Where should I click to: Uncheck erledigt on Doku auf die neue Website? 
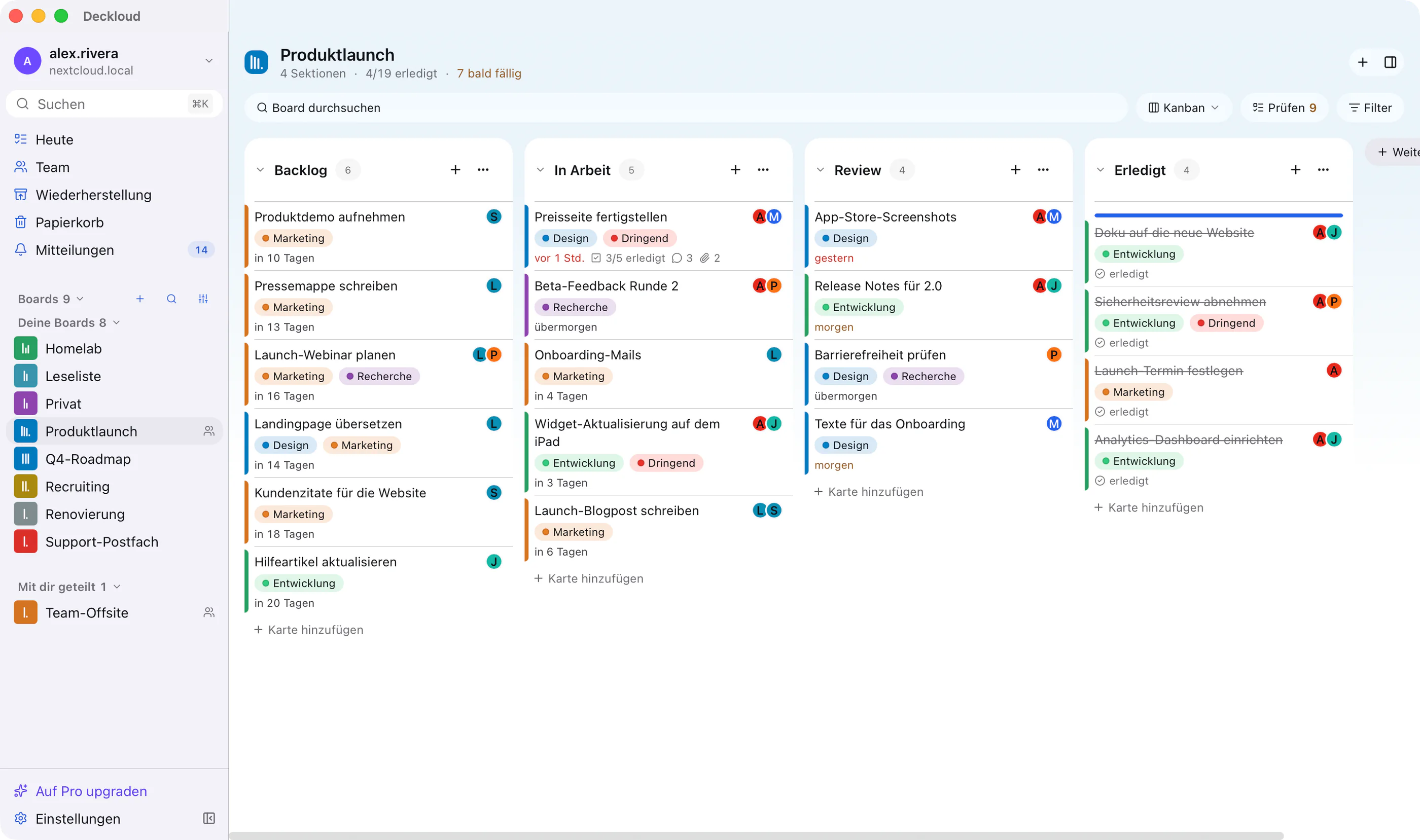click(1100, 274)
